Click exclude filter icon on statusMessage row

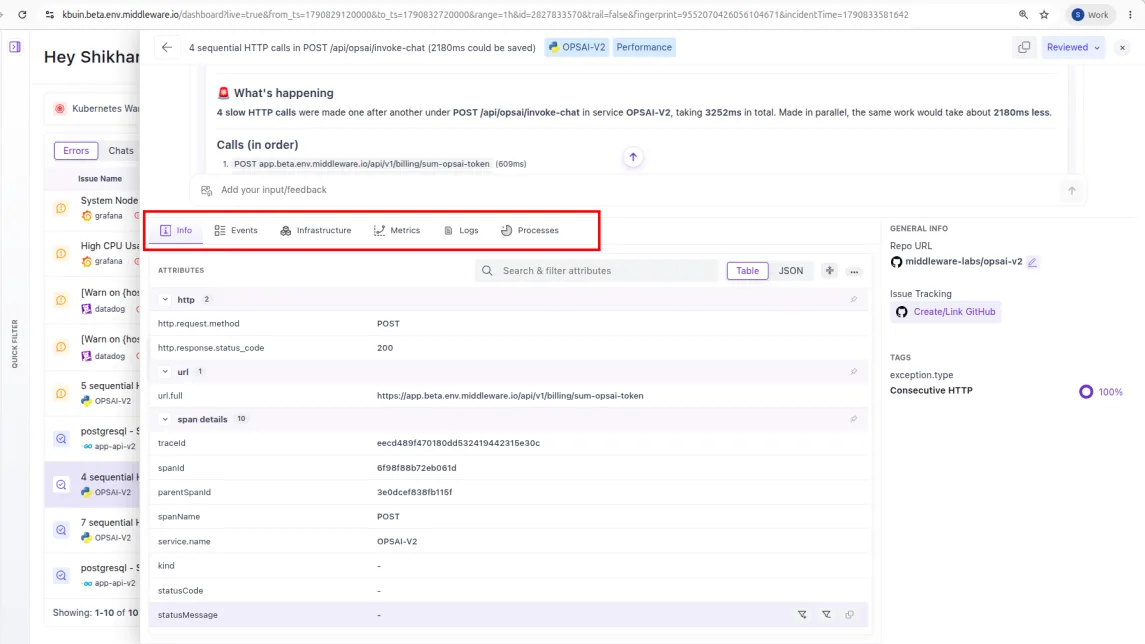pyautogui.click(x=826, y=615)
